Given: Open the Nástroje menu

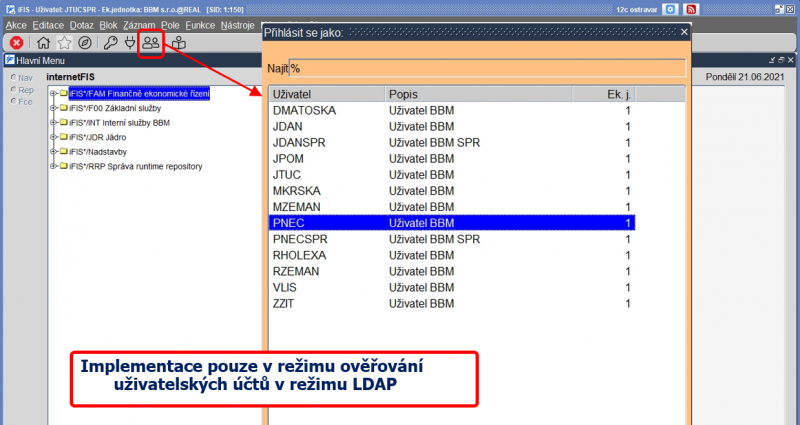Looking at the screenshot, I should point(237,26).
